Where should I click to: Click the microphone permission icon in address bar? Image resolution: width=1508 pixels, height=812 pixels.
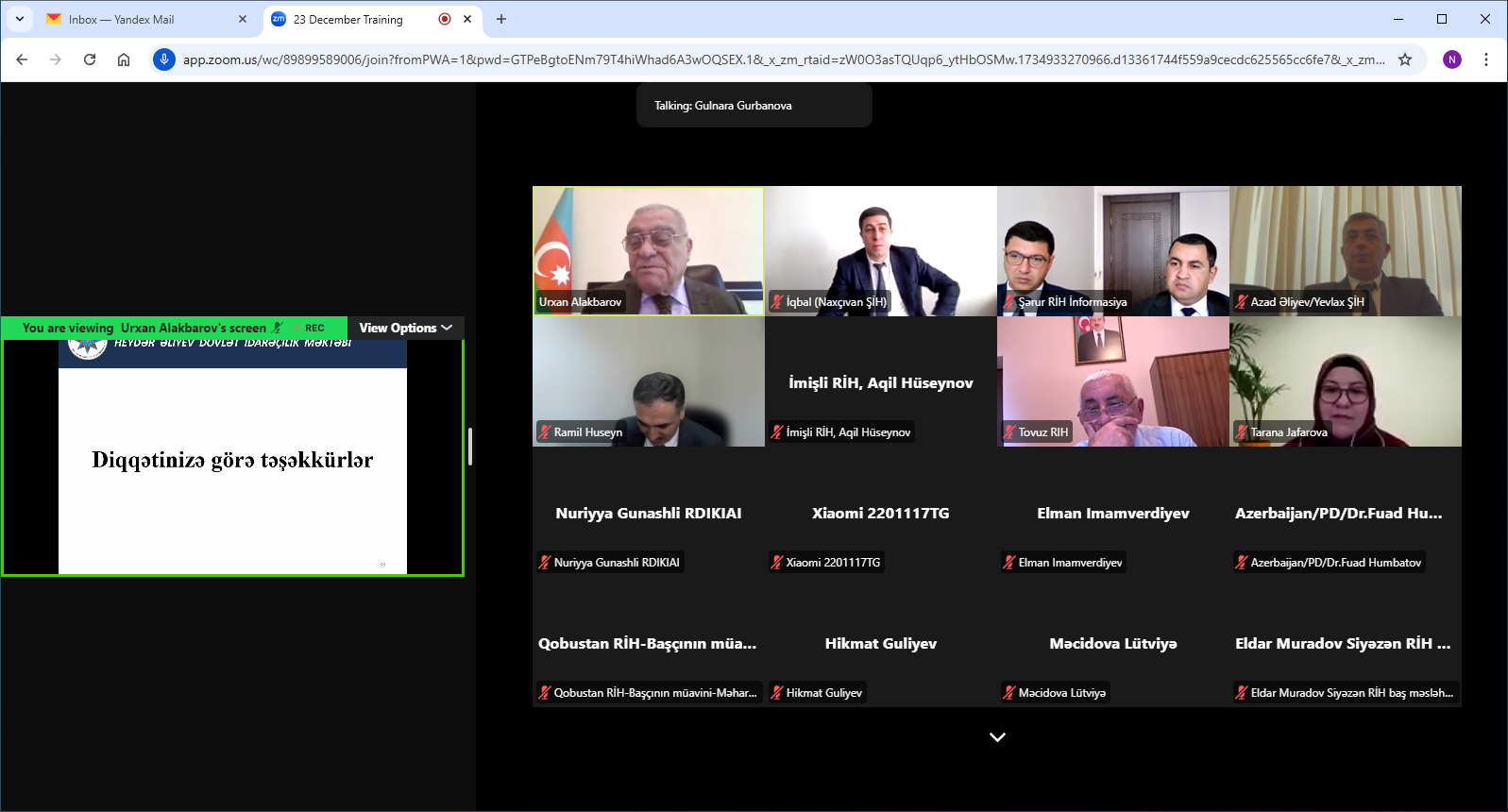click(x=164, y=59)
